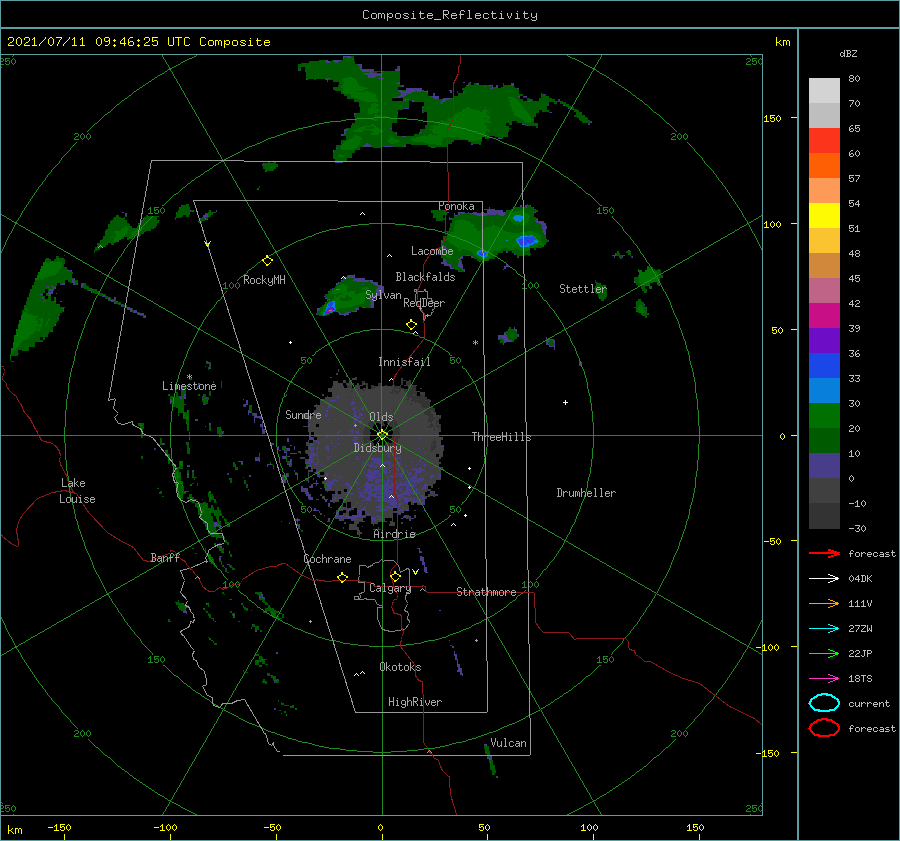The width and height of the screenshot is (900, 841).
Task: Click the RedDeer city label
Action: [424, 303]
